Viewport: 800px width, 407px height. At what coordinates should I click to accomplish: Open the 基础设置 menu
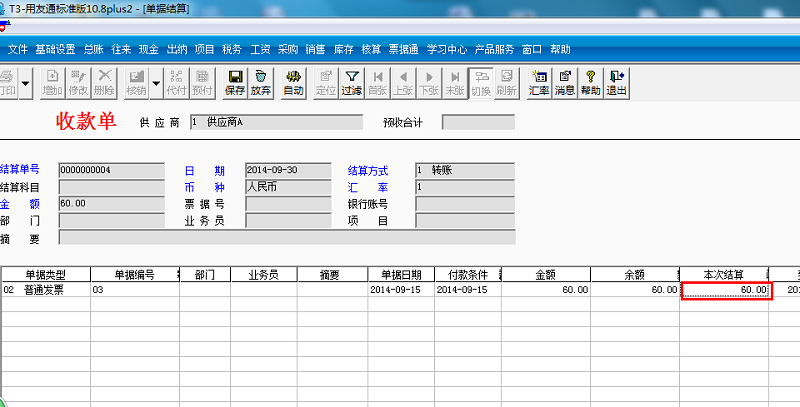(x=55, y=49)
